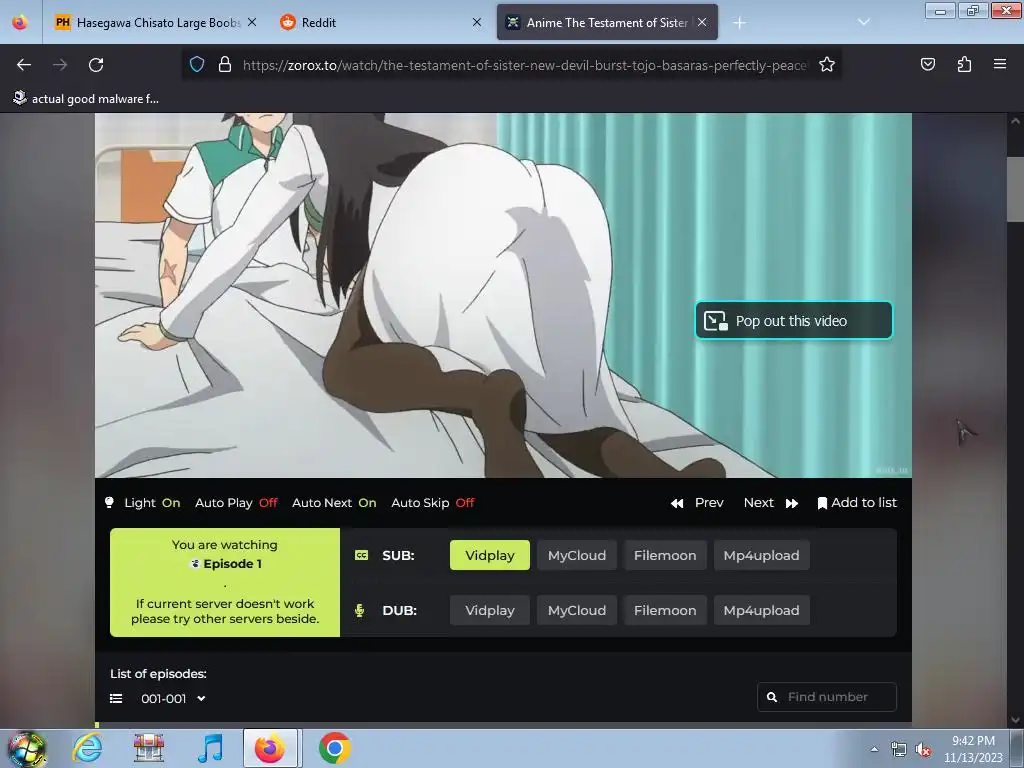Reload the page with the refresh icon

point(96,65)
